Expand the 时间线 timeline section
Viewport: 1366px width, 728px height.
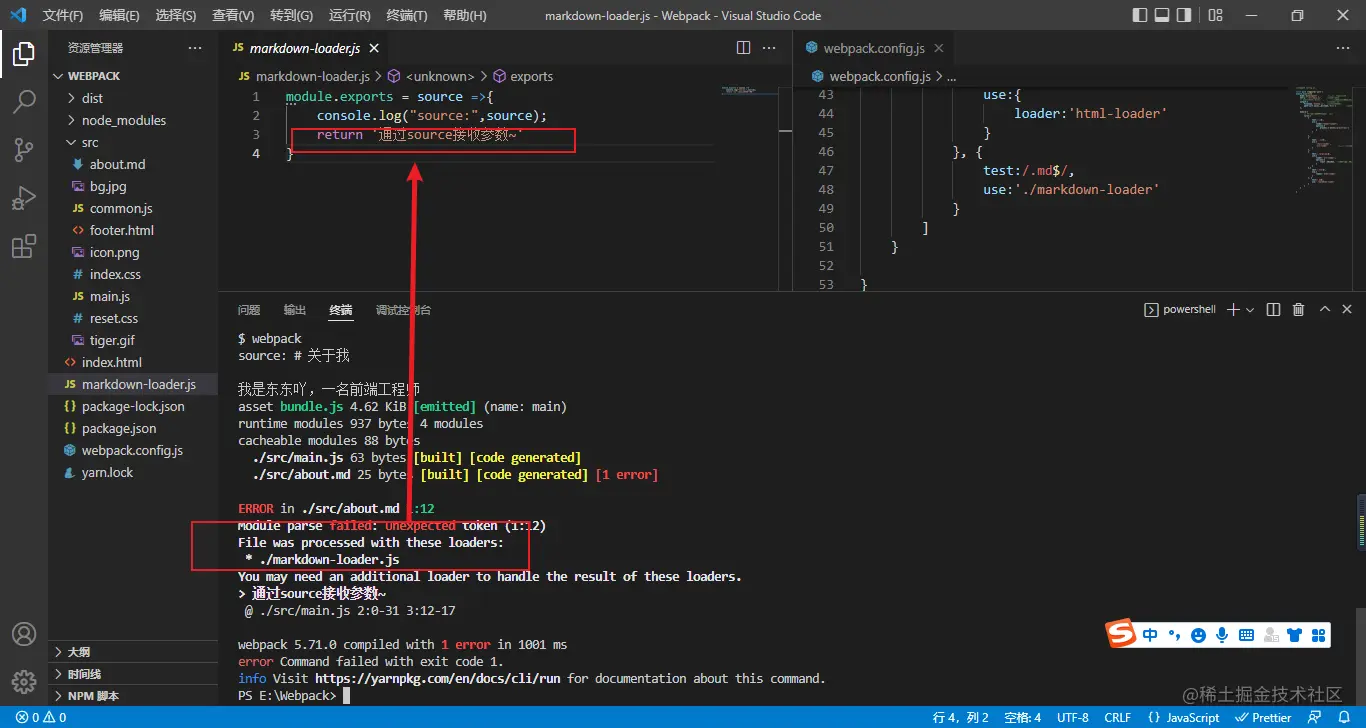click(133, 674)
